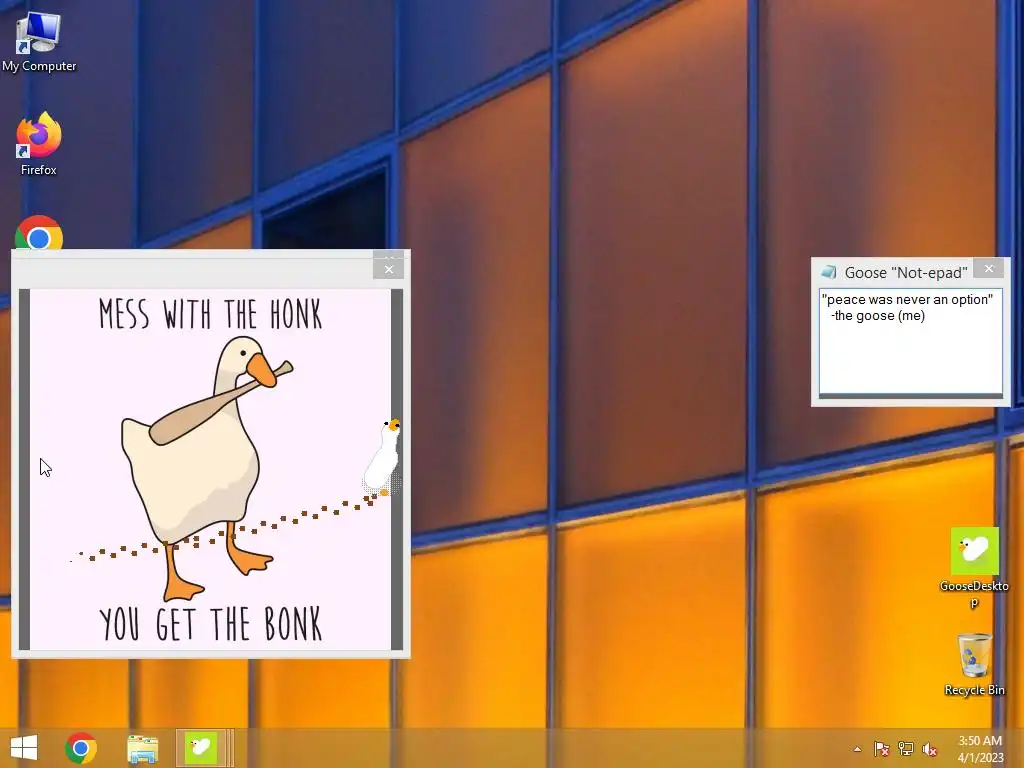The image size is (1024, 768).
Task: Open the Recycle Bin desktop icon
Action: (x=974, y=664)
